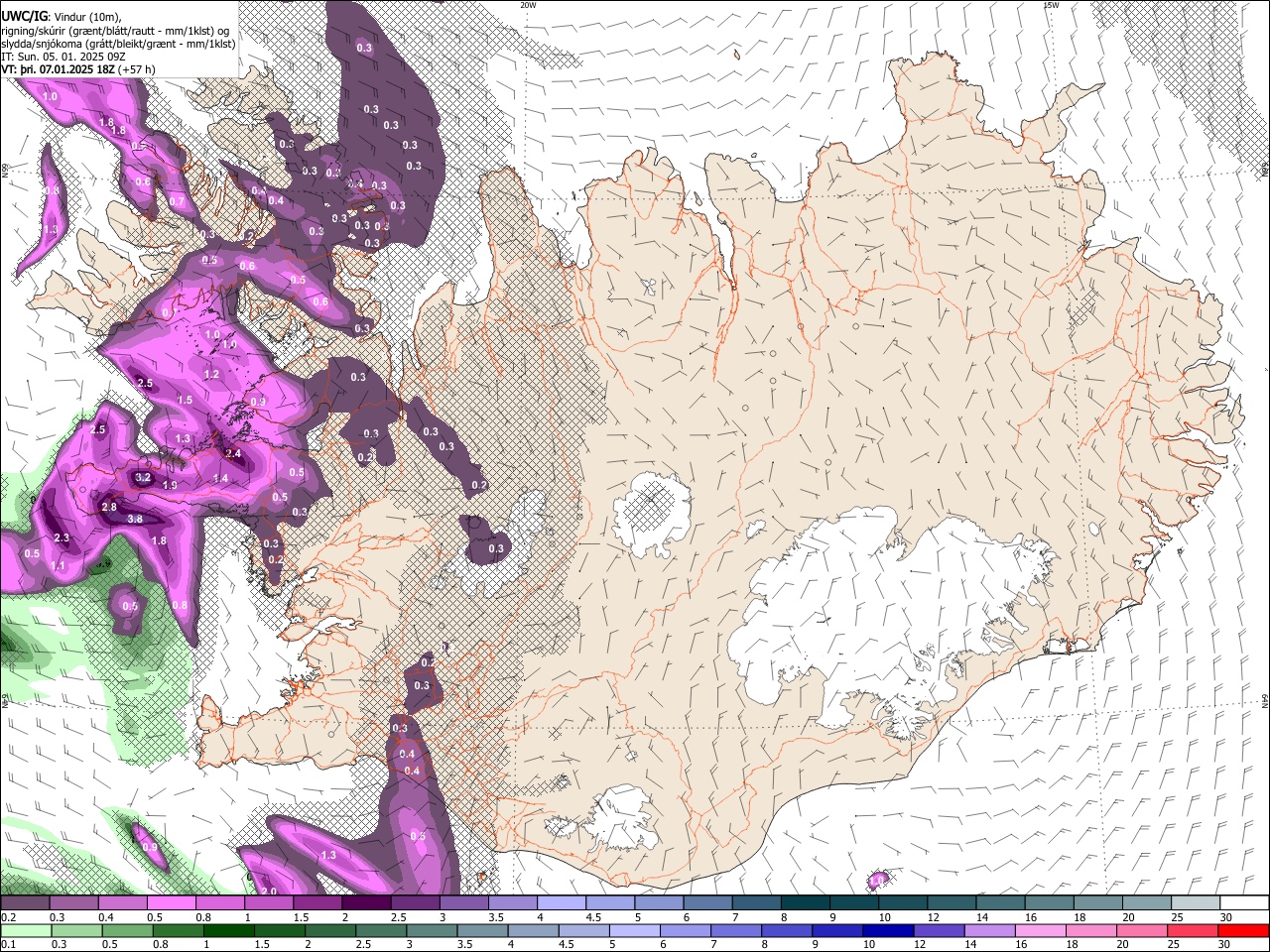Click the 1.2 precipitation value on map
The height and width of the screenshot is (952, 1270).
[211, 374]
